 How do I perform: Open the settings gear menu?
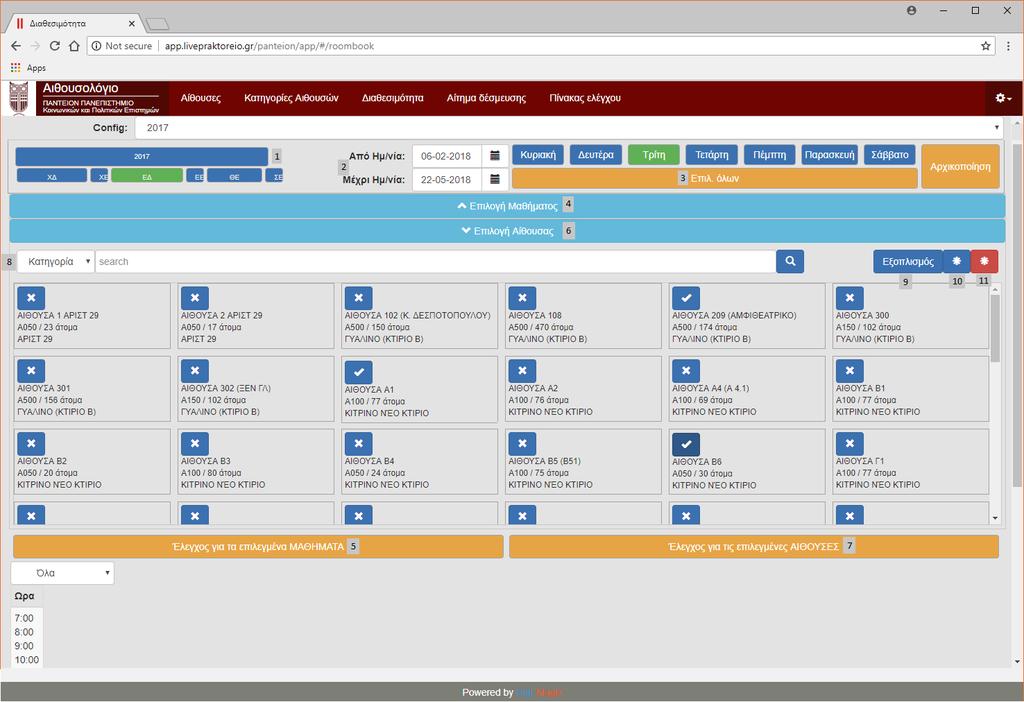click(x=1003, y=98)
